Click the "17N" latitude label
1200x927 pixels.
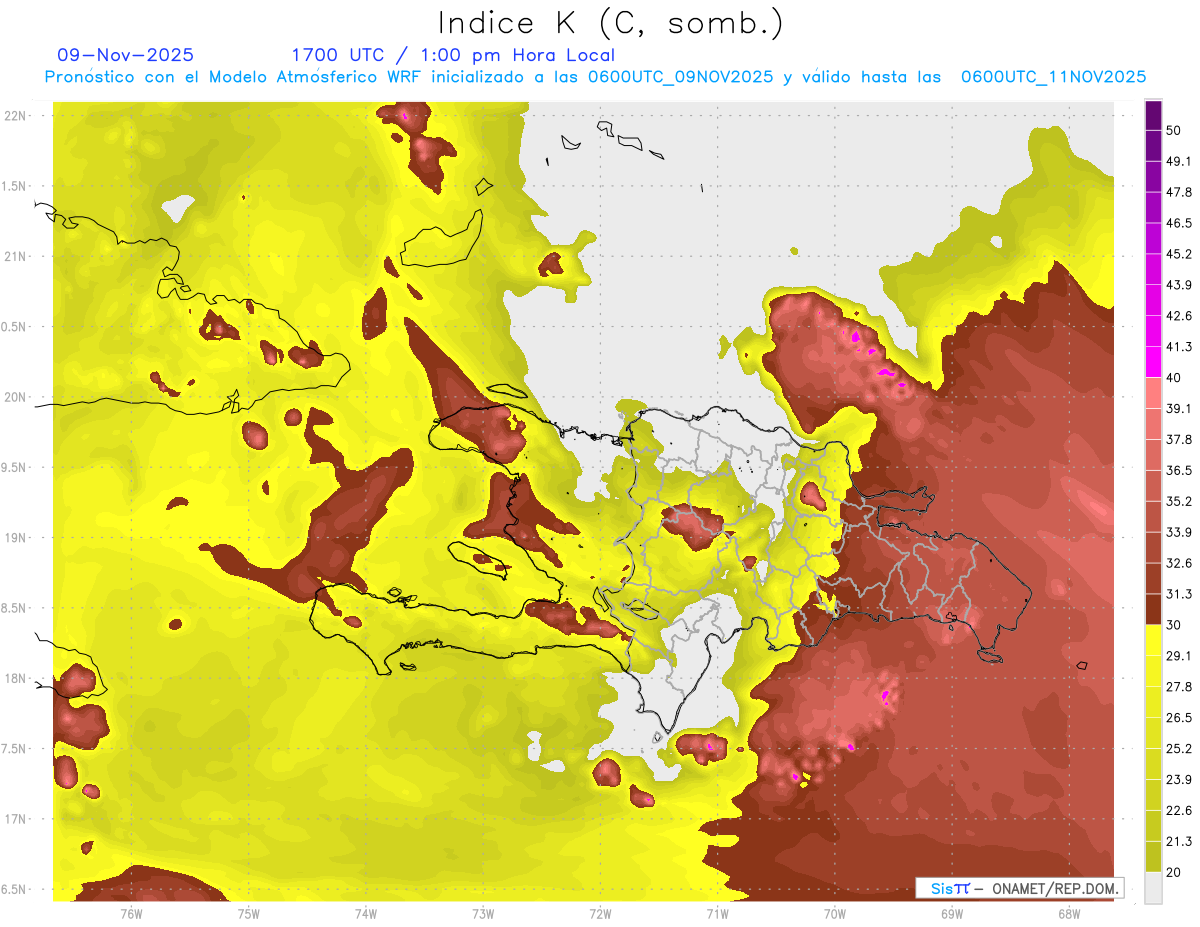pyautogui.click(x=16, y=819)
